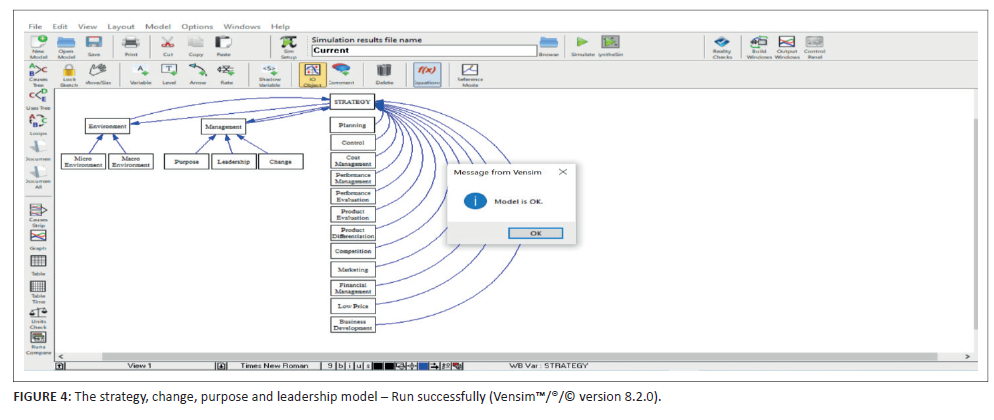Select the Rate tool
Screen dimensions: 994x420
tap(226, 72)
